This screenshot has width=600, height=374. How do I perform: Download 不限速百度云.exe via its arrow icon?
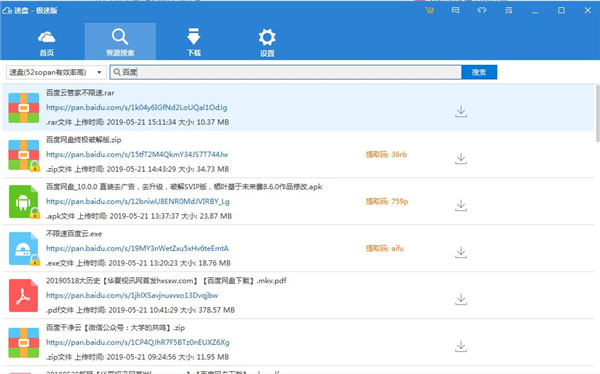[461, 252]
